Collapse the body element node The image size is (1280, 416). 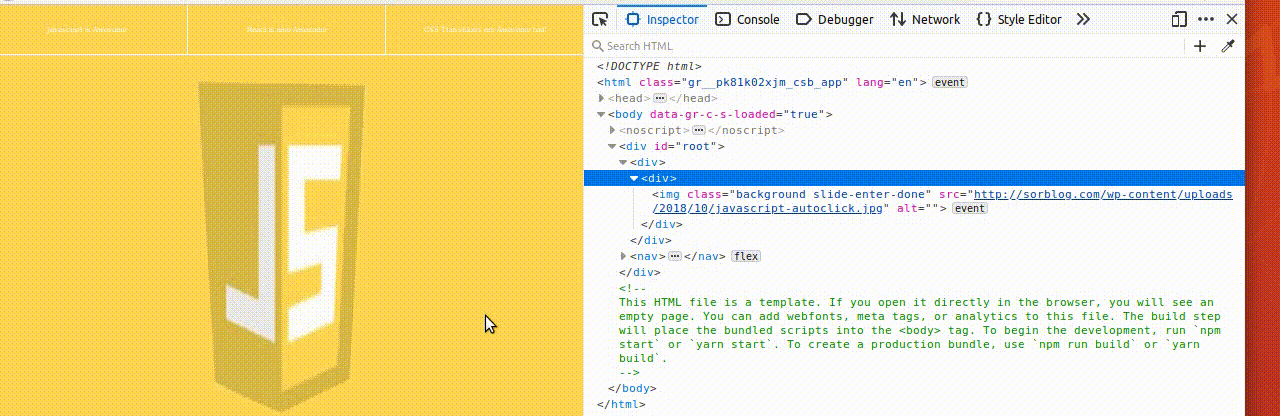point(602,114)
